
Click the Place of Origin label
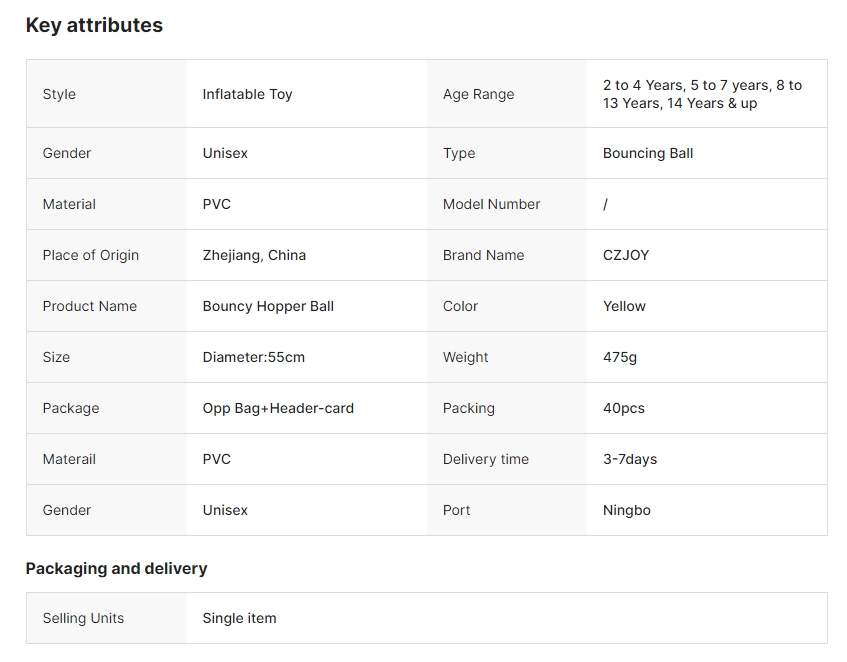[90, 255]
